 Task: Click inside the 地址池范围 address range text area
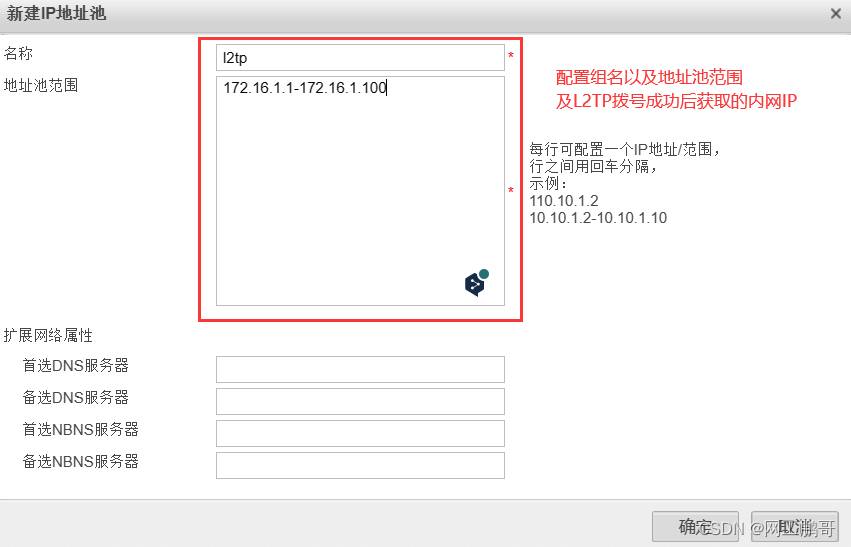pyautogui.click(x=360, y=190)
